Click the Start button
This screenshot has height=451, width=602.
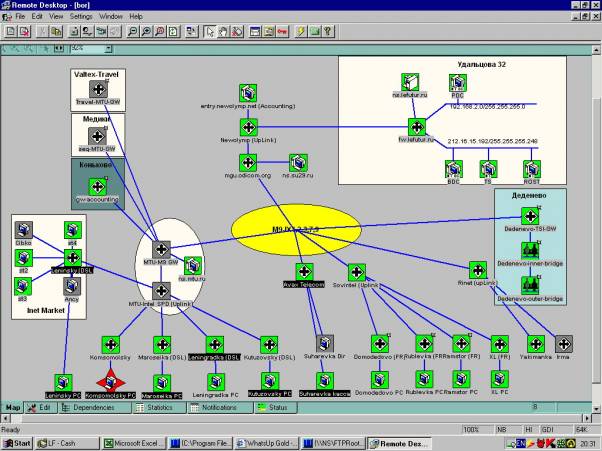[17, 443]
